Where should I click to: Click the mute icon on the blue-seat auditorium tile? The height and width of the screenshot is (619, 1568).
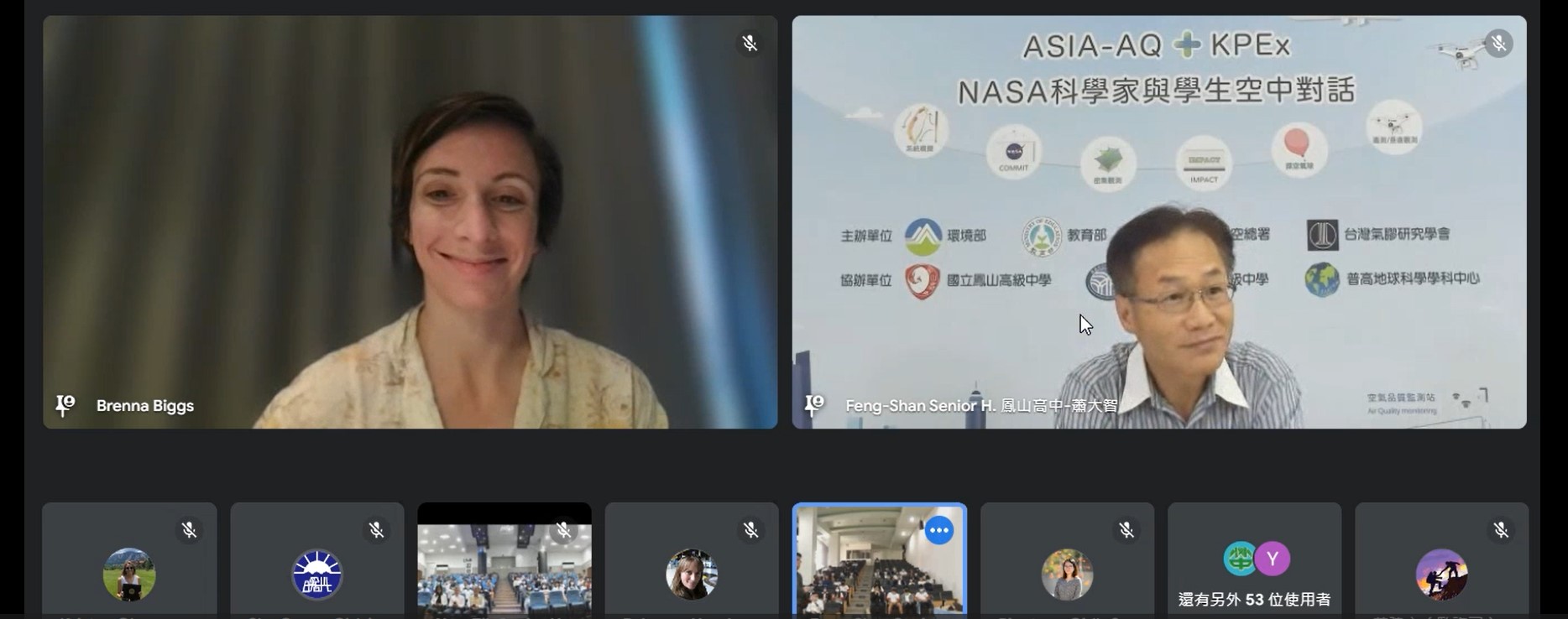coord(563,530)
